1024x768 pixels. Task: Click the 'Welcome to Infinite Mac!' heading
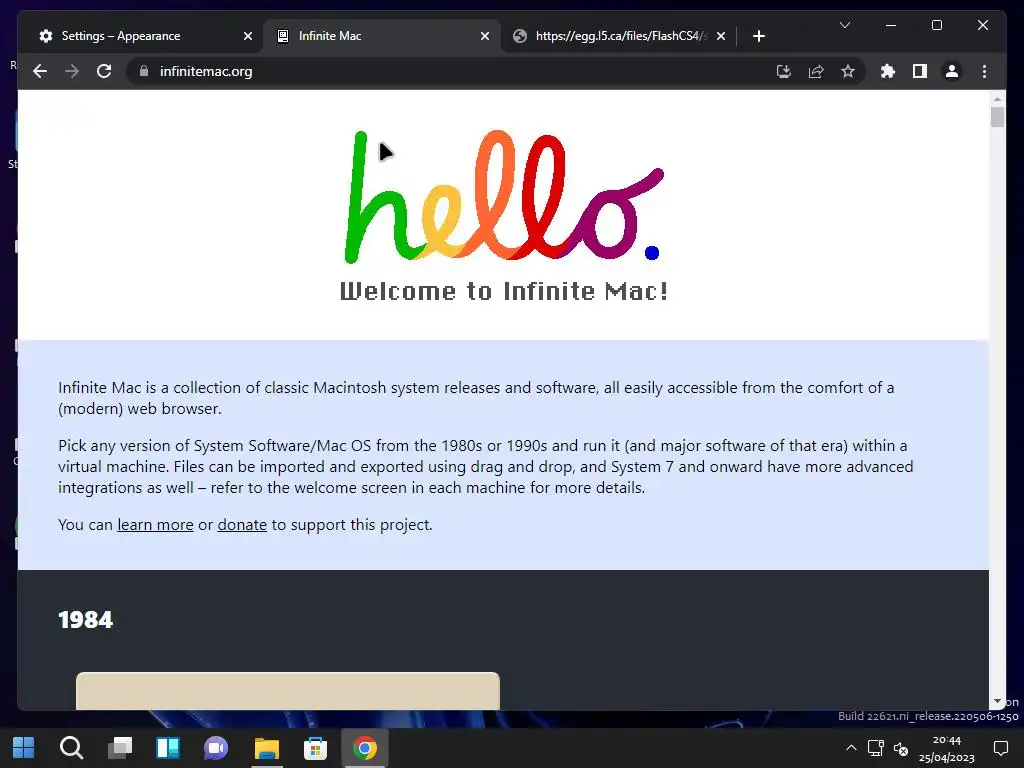(x=504, y=291)
